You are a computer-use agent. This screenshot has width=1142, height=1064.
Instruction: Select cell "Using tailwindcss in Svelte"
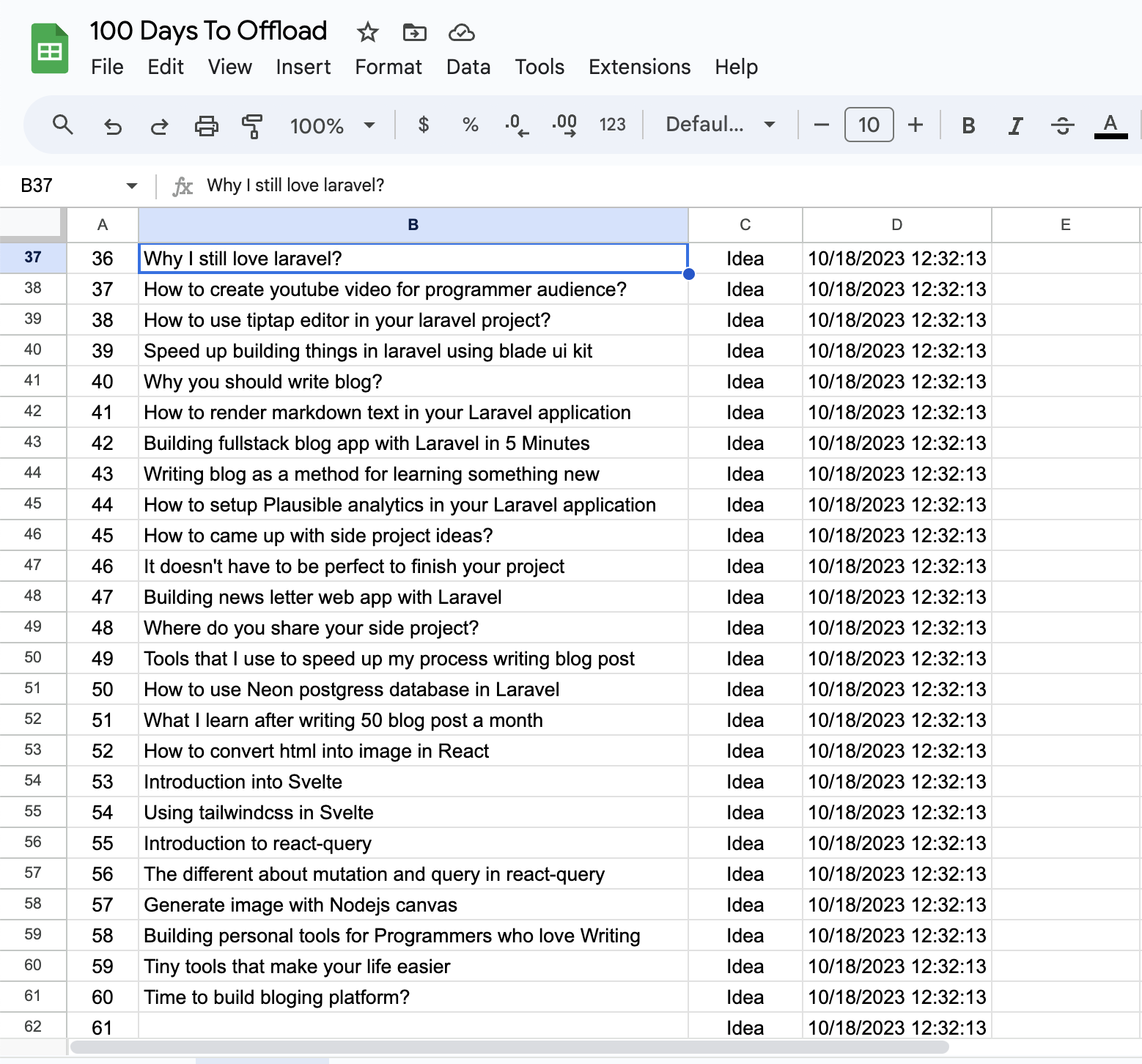413,813
